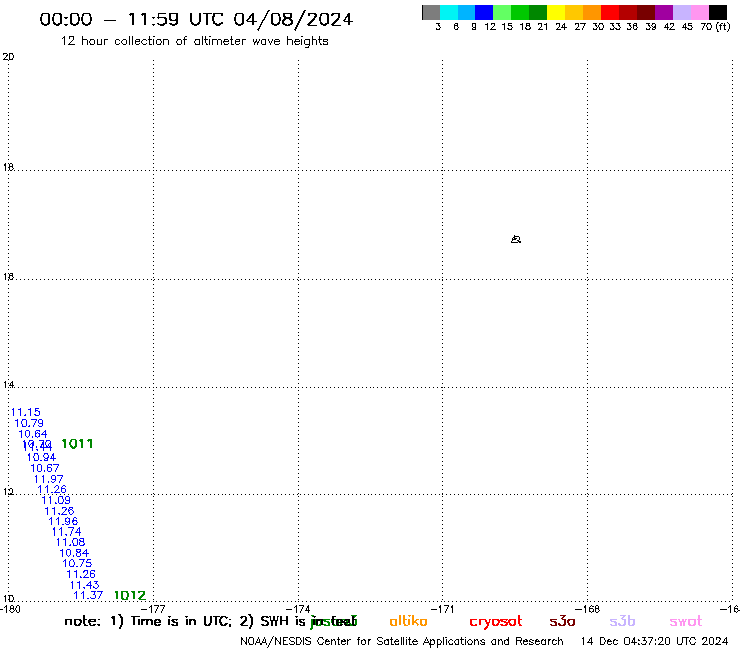Screen dimensions: 740x650
Task: Click the green 1011 time label
Action: (77, 444)
